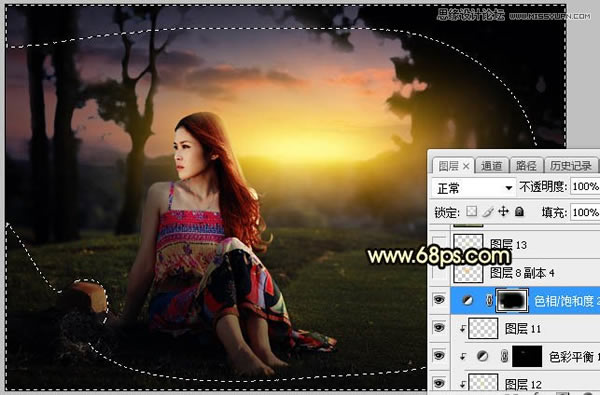600x395 pixels.
Task: Switch to the 路径 tab
Action: coord(526,166)
